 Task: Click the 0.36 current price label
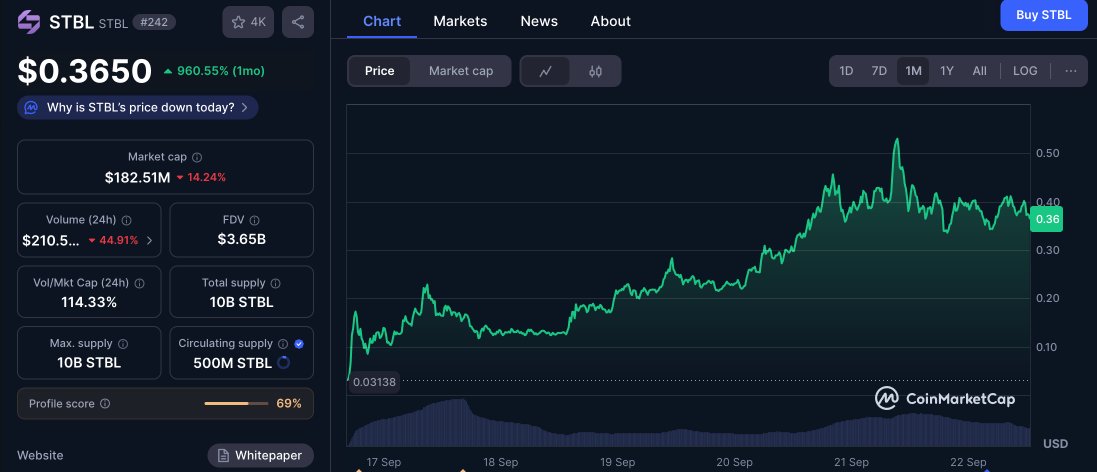[x=1047, y=219]
